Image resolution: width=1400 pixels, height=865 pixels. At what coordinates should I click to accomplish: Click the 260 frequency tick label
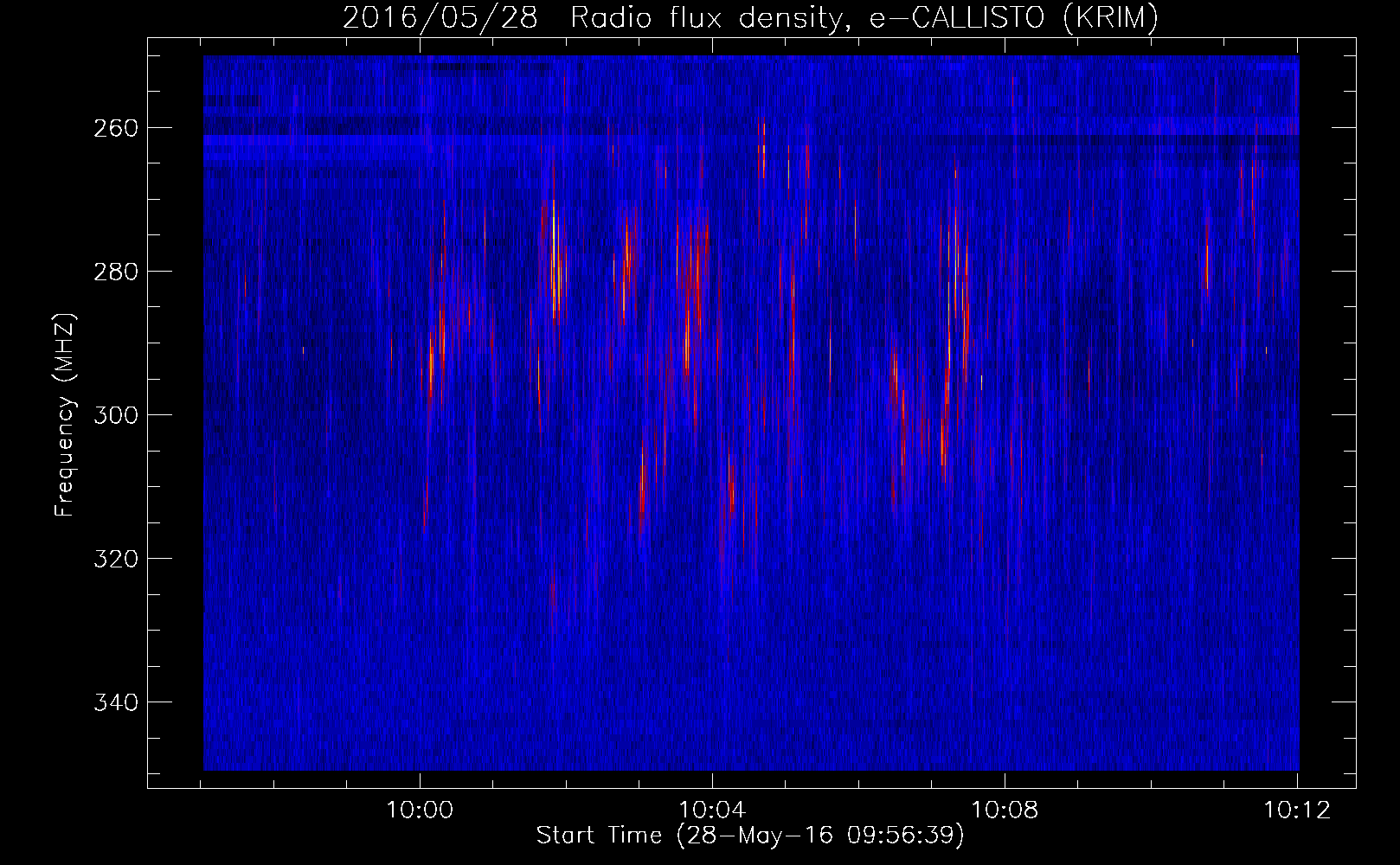[114, 128]
